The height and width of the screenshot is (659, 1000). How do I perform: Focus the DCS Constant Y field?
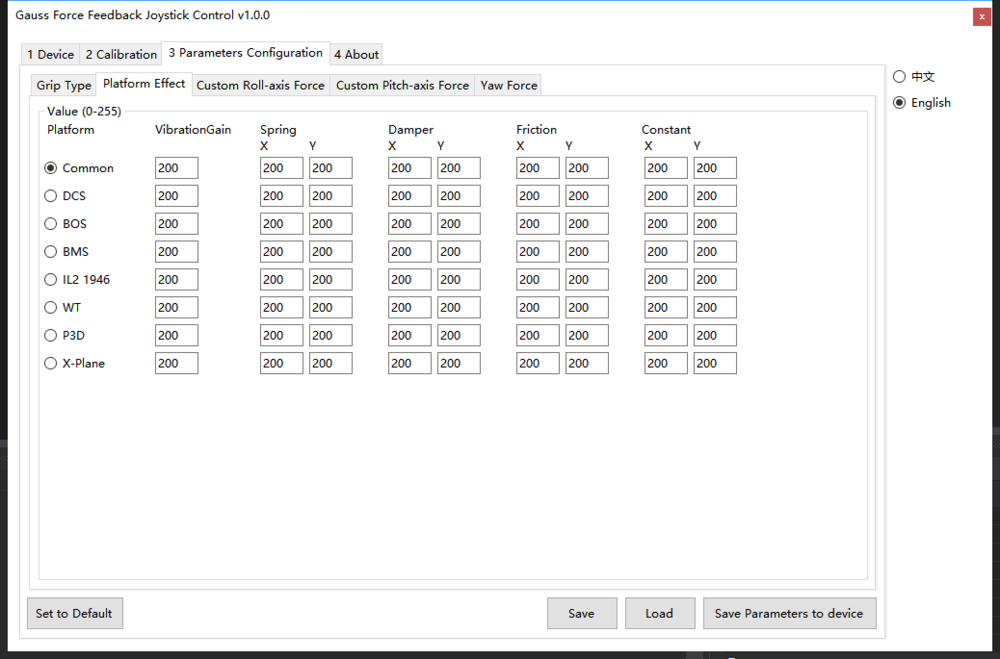click(x=715, y=196)
